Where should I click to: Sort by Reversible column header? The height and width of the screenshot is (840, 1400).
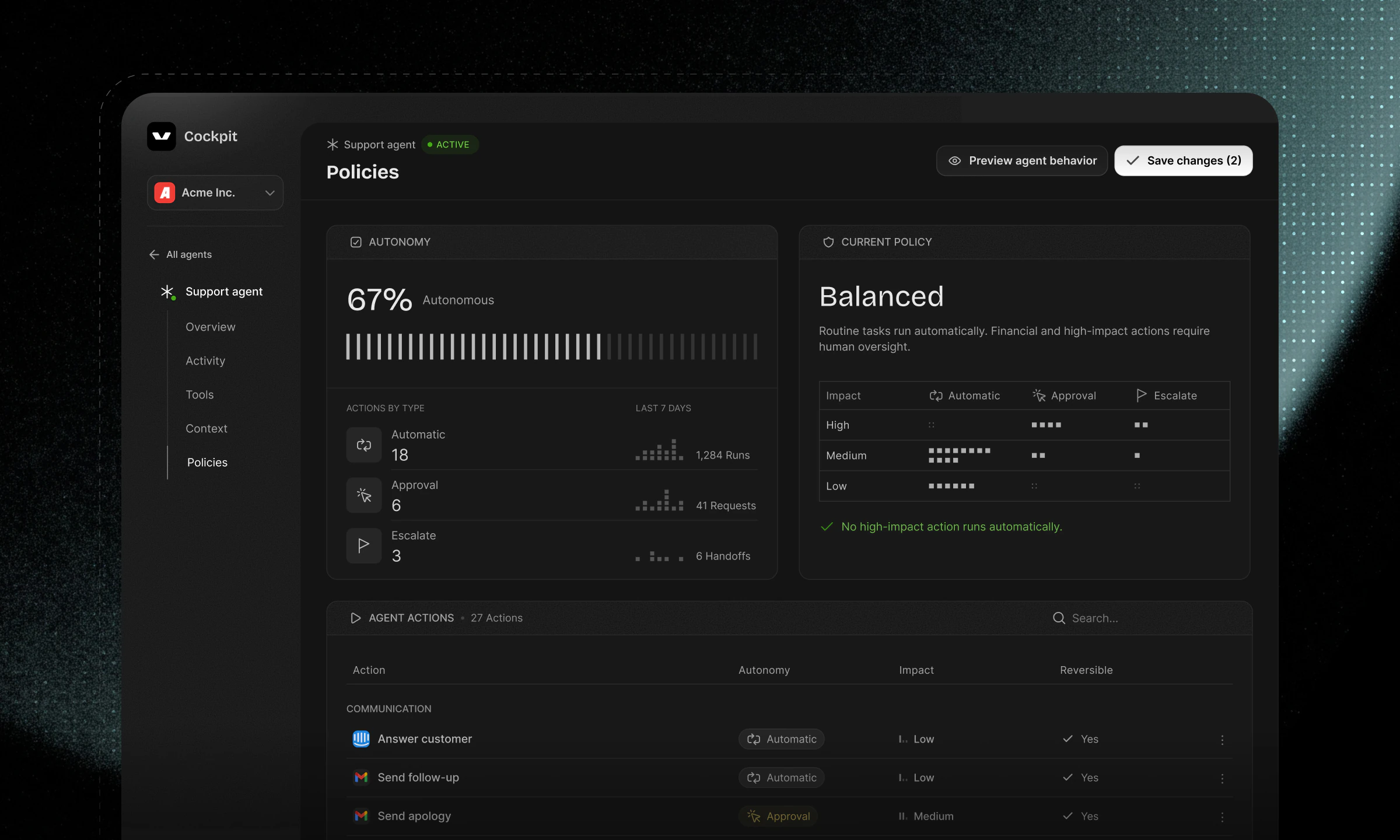[1086, 670]
